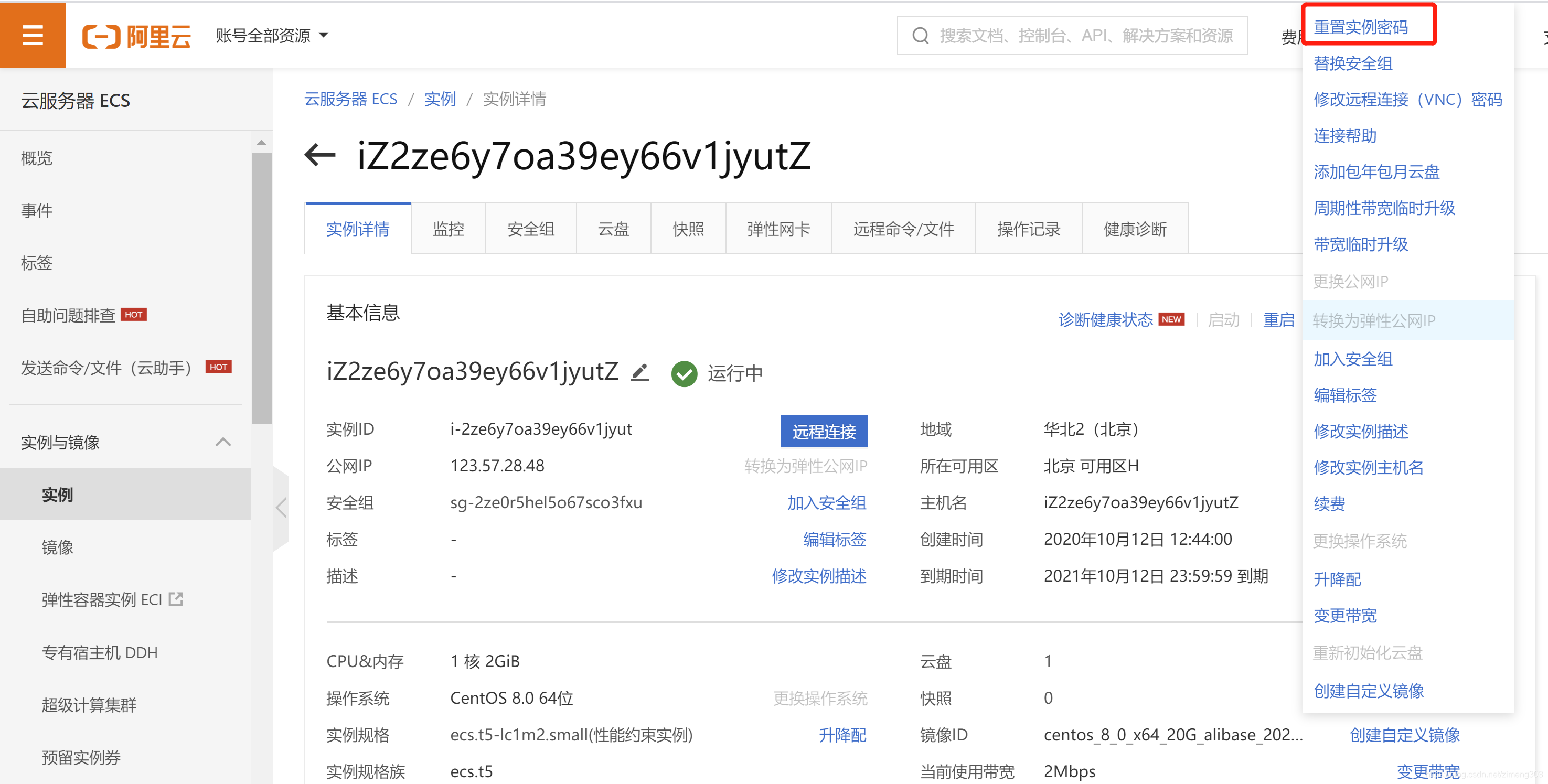The height and width of the screenshot is (784, 1548).
Task: Open 实例 breadcrumb link
Action: pos(440,99)
